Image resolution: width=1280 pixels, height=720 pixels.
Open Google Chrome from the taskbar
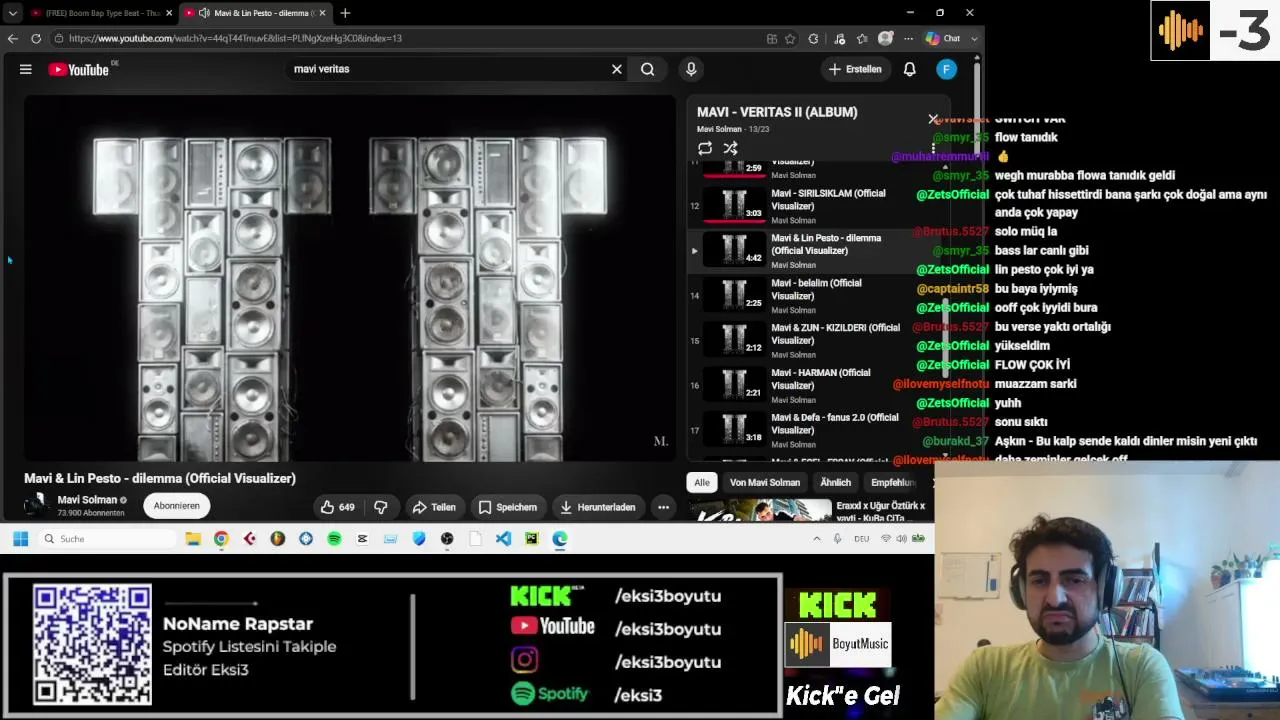tap(221, 539)
